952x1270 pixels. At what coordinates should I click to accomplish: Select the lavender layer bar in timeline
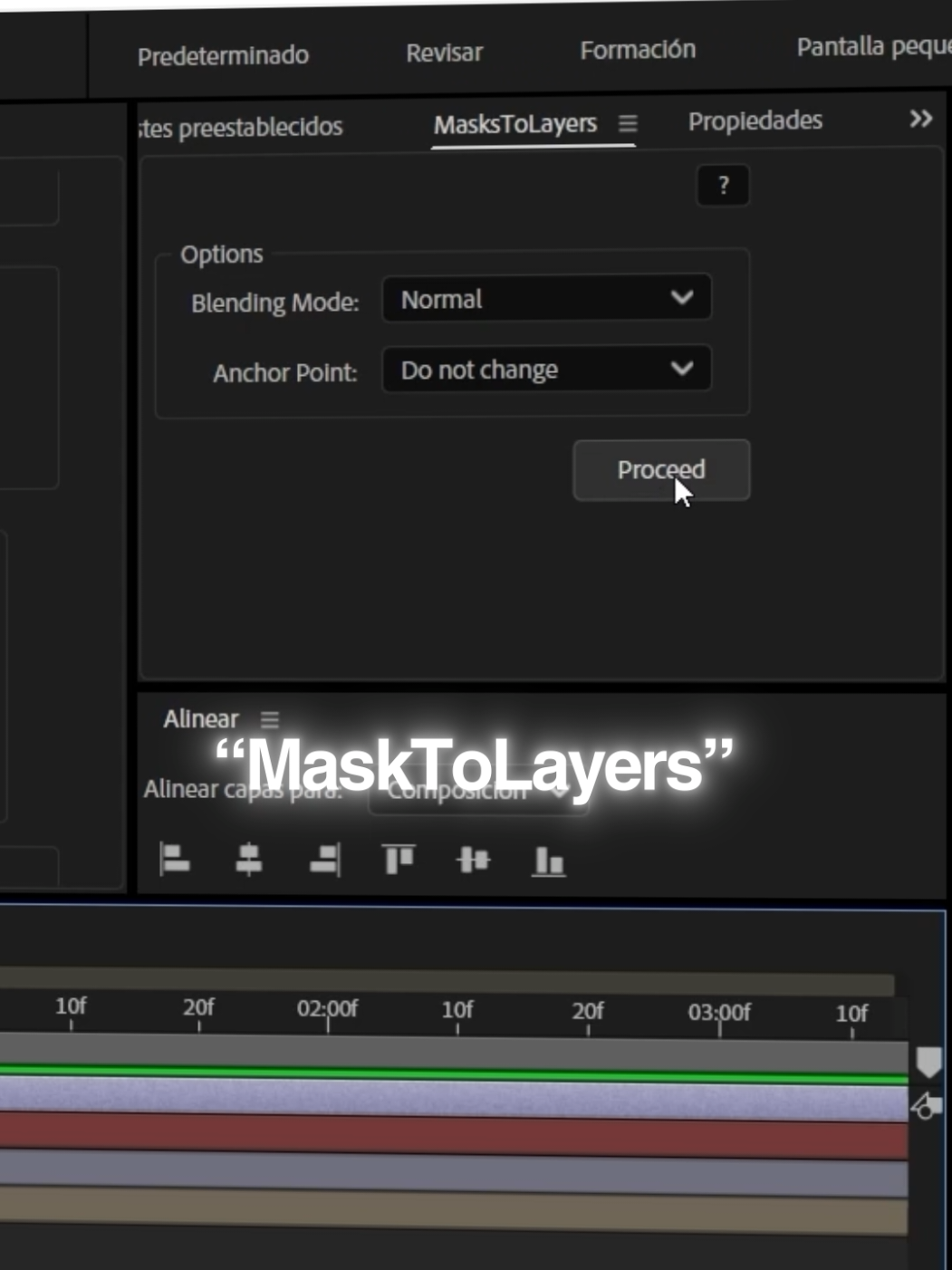[x=454, y=1098]
